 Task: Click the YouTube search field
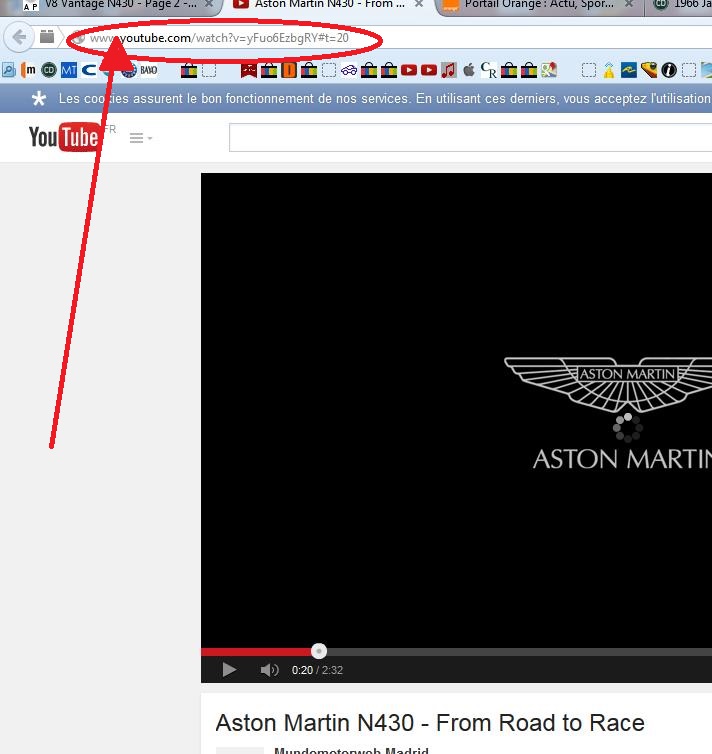pos(470,138)
